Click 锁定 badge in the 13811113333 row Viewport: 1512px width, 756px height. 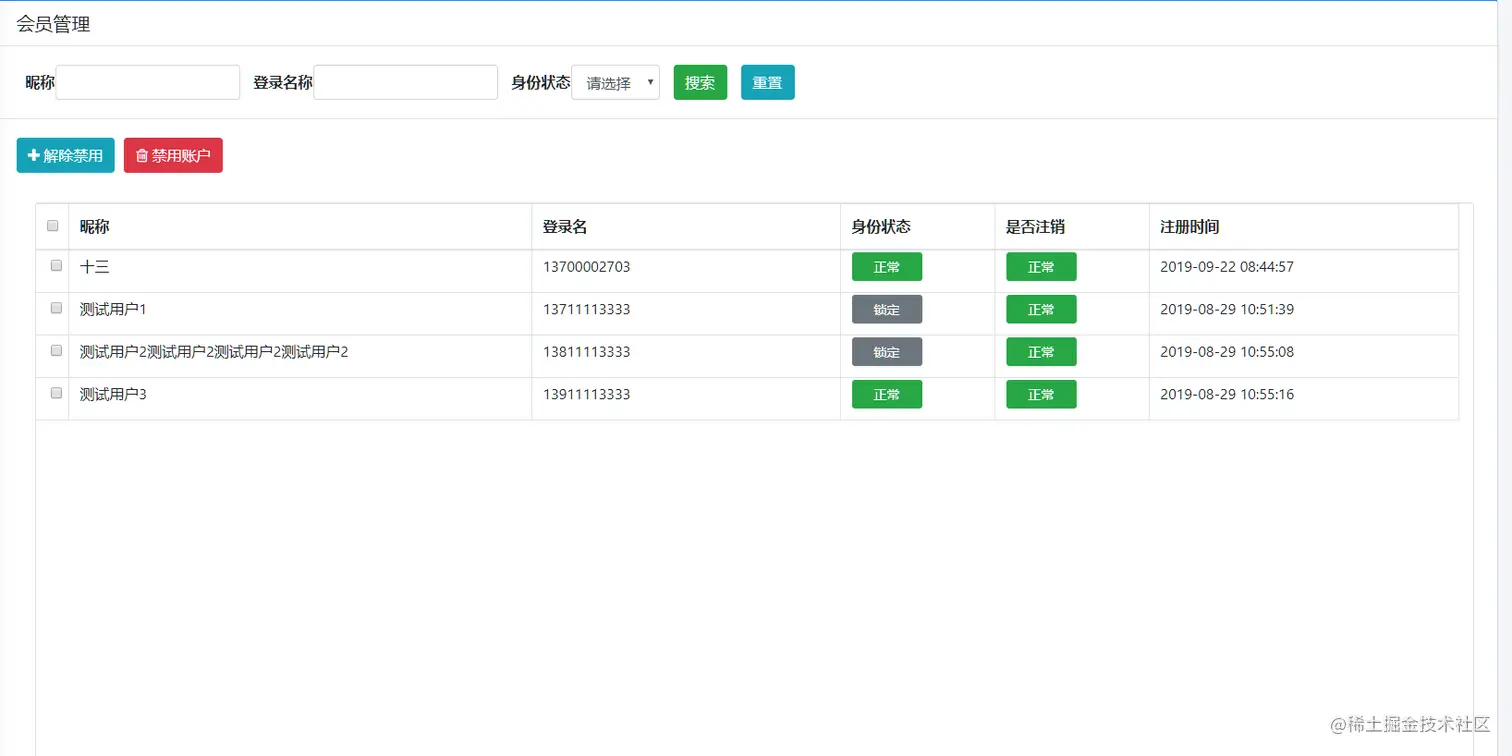click(887, 352)
